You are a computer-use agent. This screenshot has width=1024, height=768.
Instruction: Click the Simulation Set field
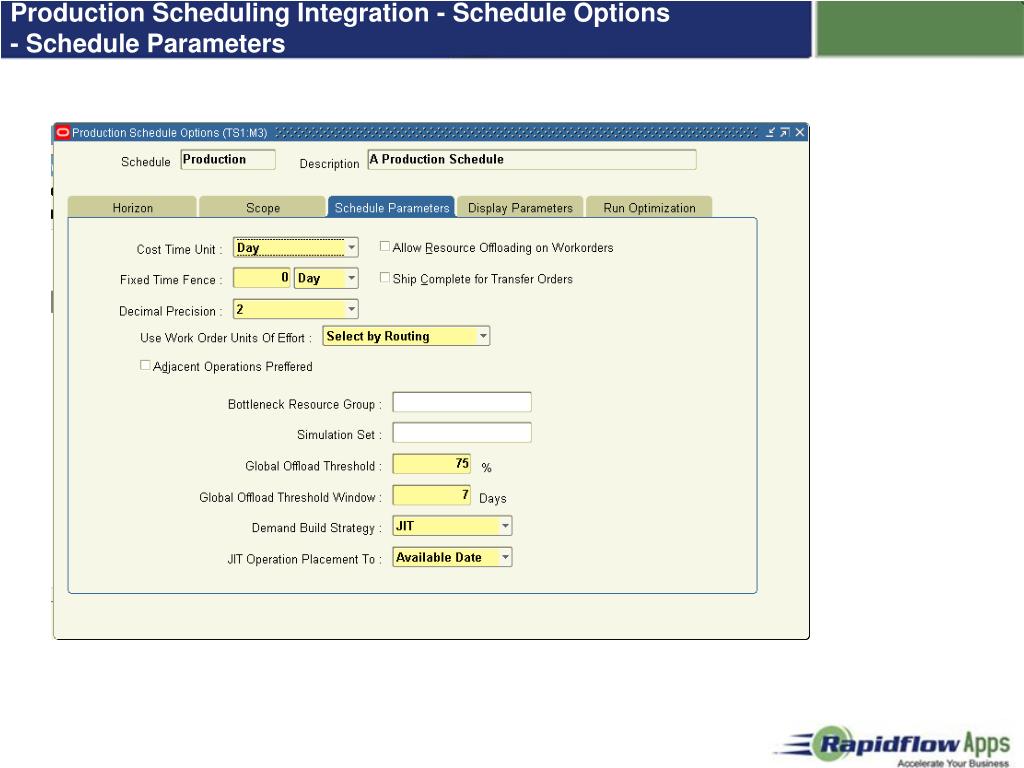462,433
